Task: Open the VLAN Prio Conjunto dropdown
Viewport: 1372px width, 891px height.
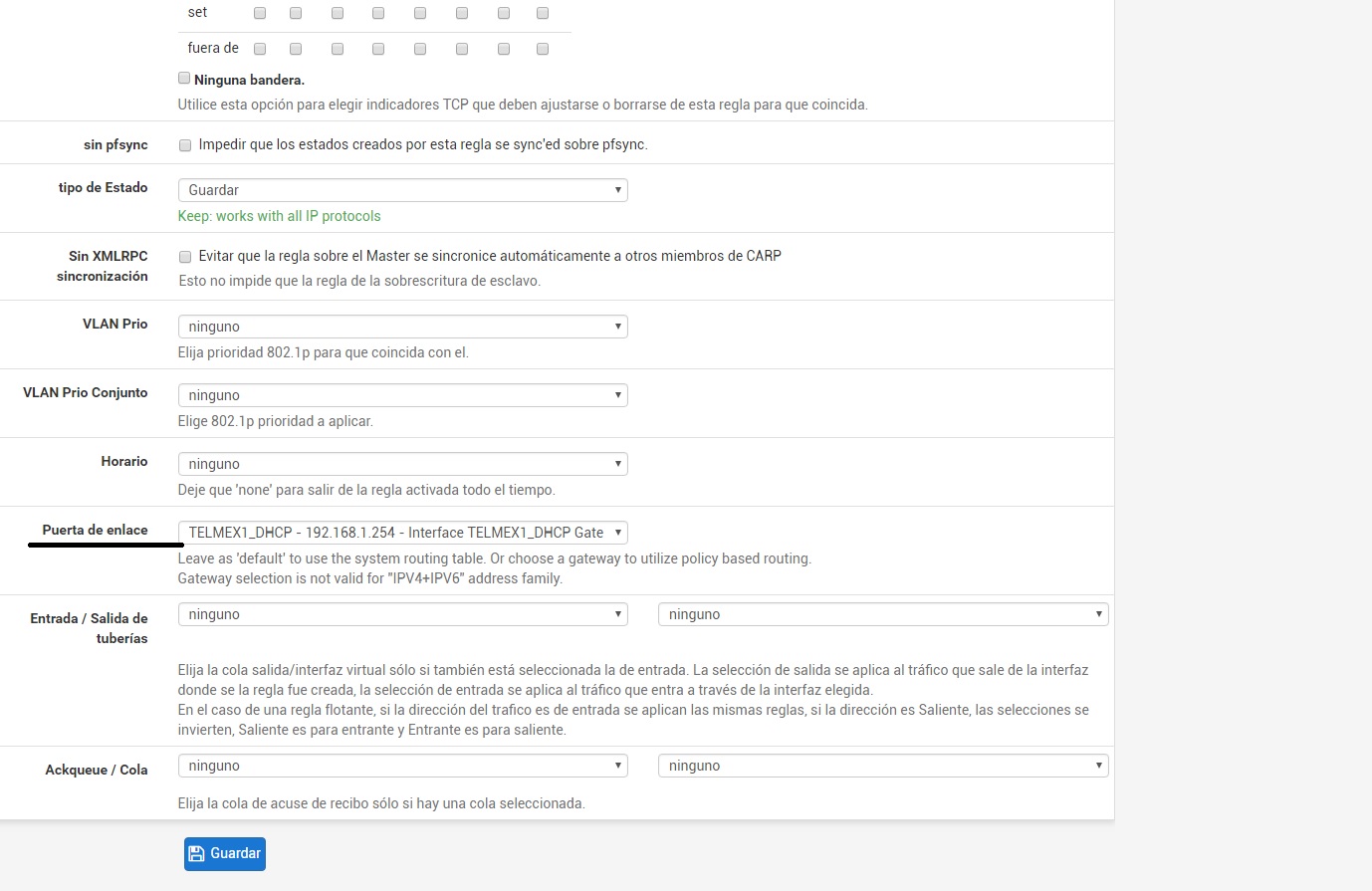Action: (x=402, y=395)
